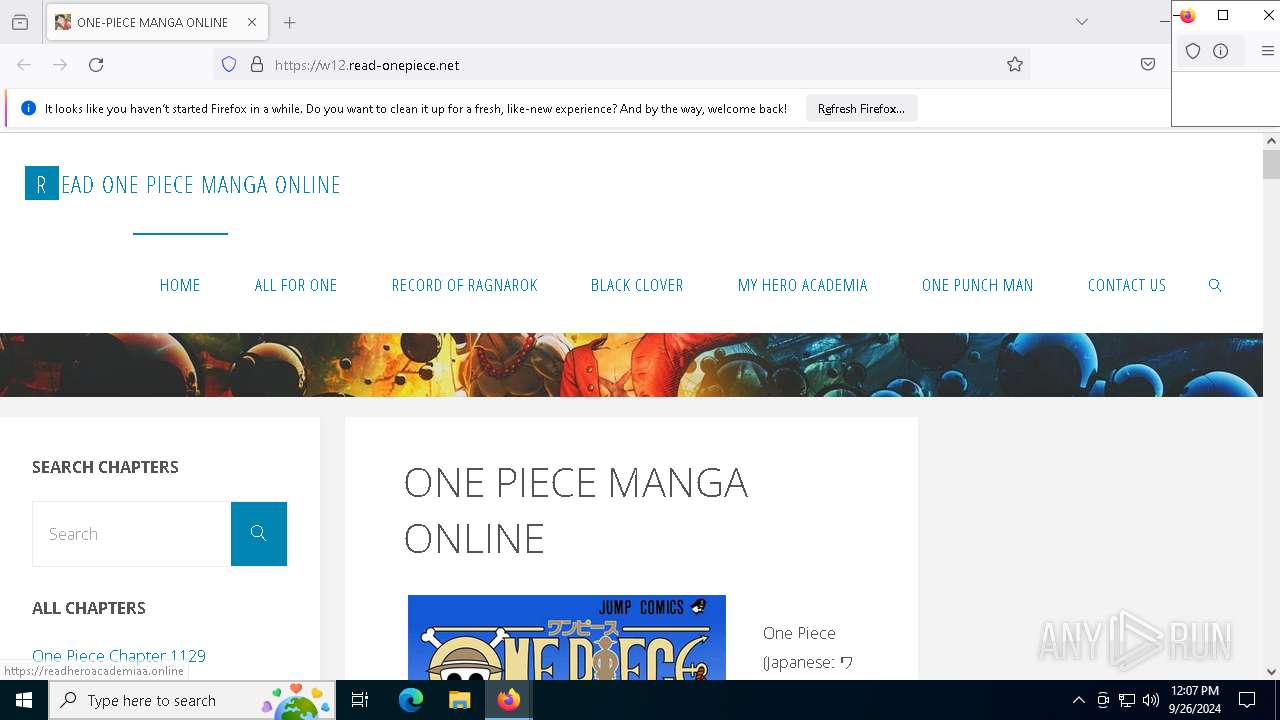This screenshot has height=720, width=1280.
Task: Open RECORD OF RAGNAROK menu item
Action: 465,285
